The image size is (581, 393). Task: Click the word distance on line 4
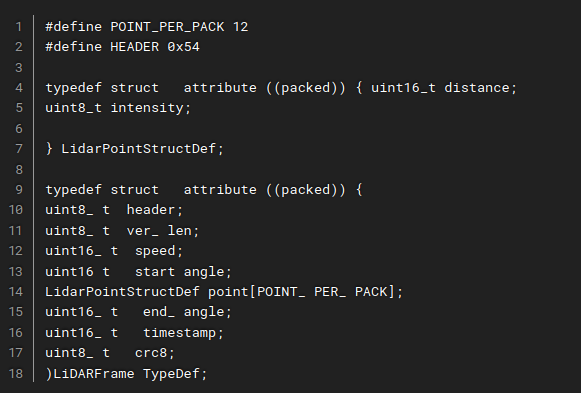point(477,88)
